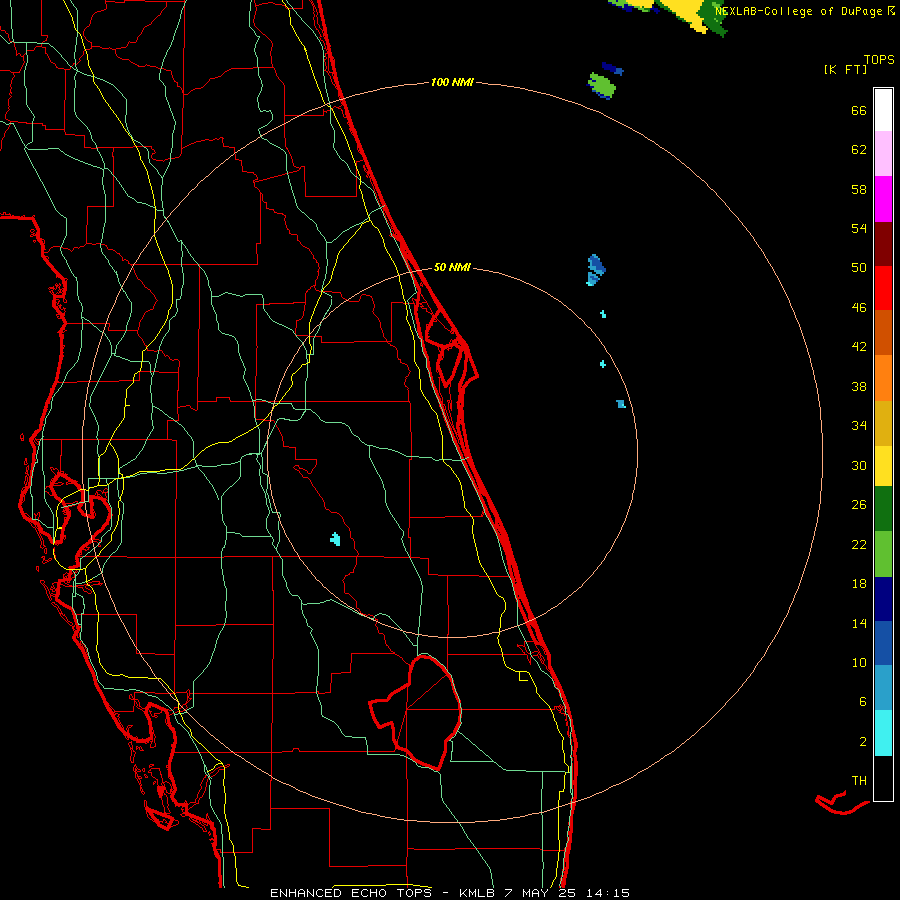The width and height of the screenshot is (900, 900).
Task: Pick the gold legend swatch
Action: click(883, 423)
